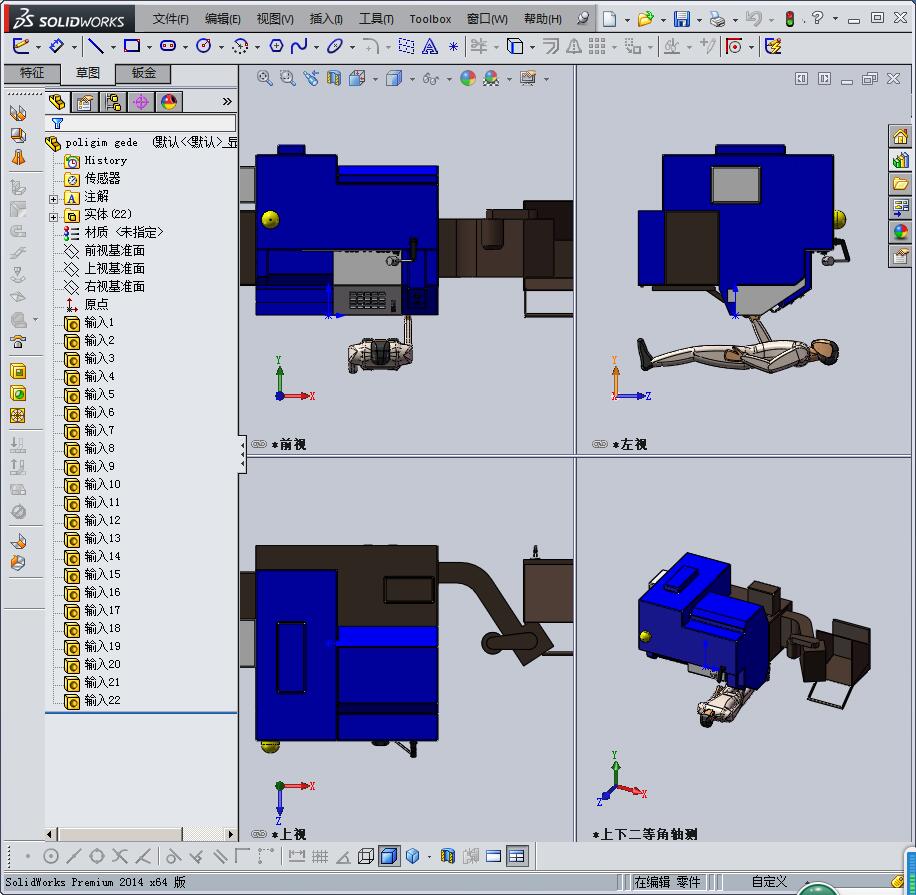Open the 编辑(E) menu
The width and height of the screenshot is (916, 895).
(223, 19)
